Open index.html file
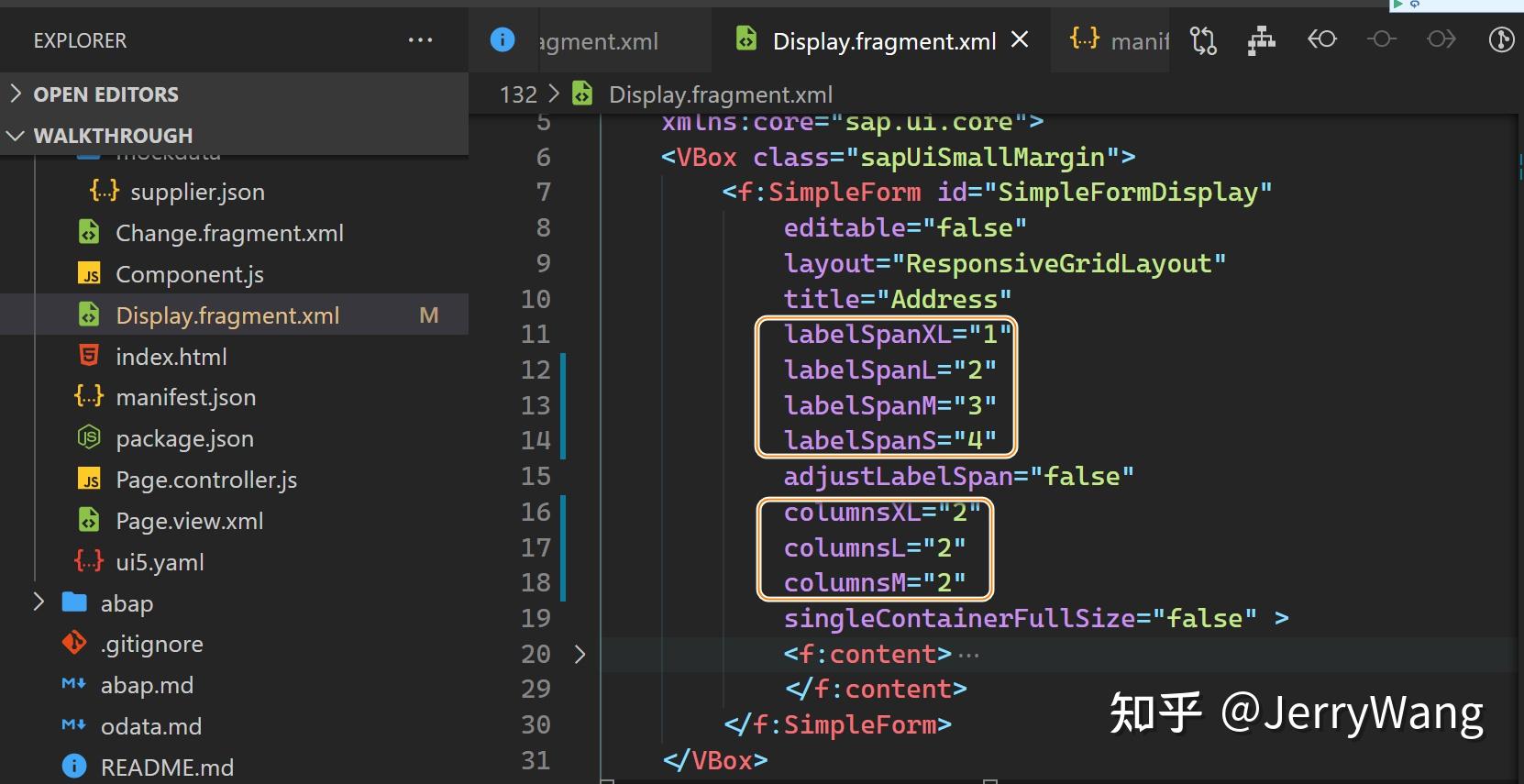 pos(171,357)
